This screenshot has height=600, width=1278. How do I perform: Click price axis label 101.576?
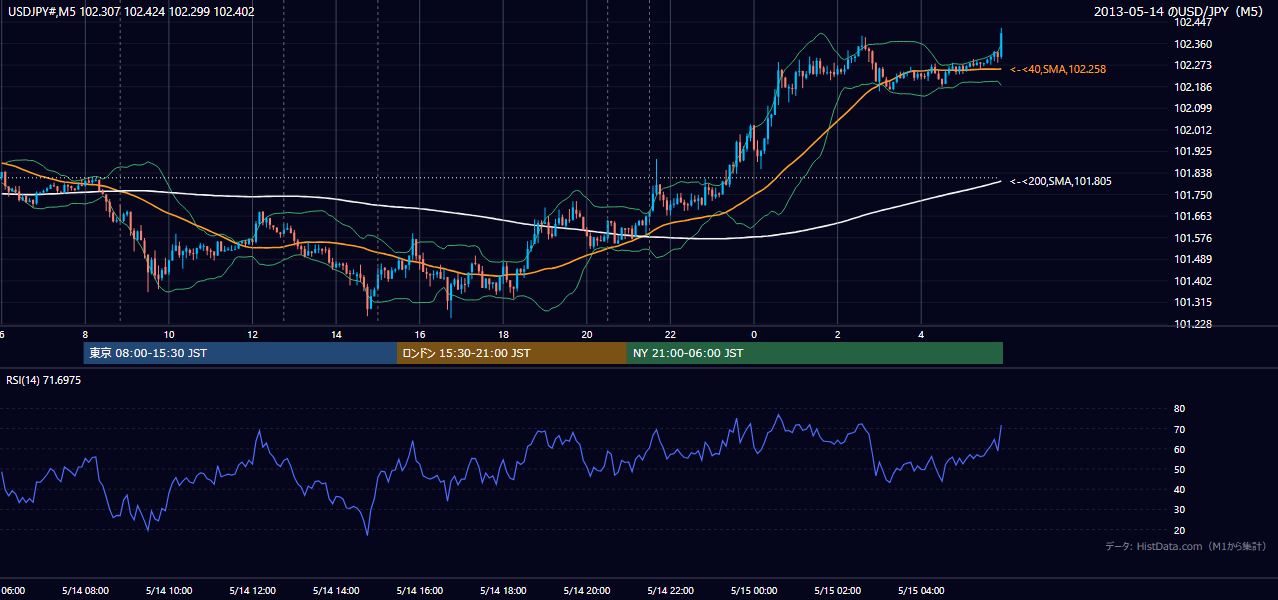tap(1193, 238)
